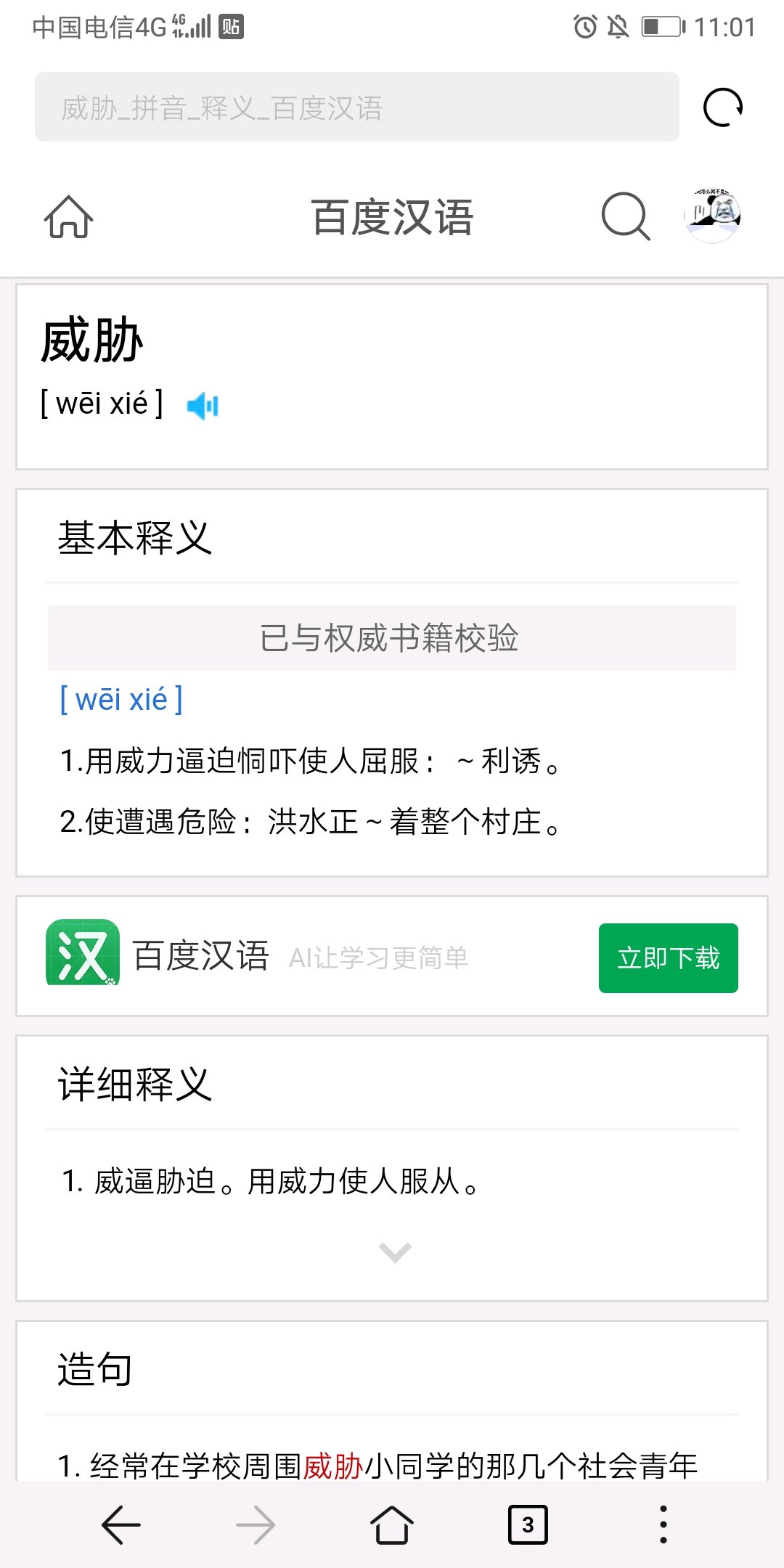
Task: Tap the green 汉 app logo
Action: click(83, 953)
